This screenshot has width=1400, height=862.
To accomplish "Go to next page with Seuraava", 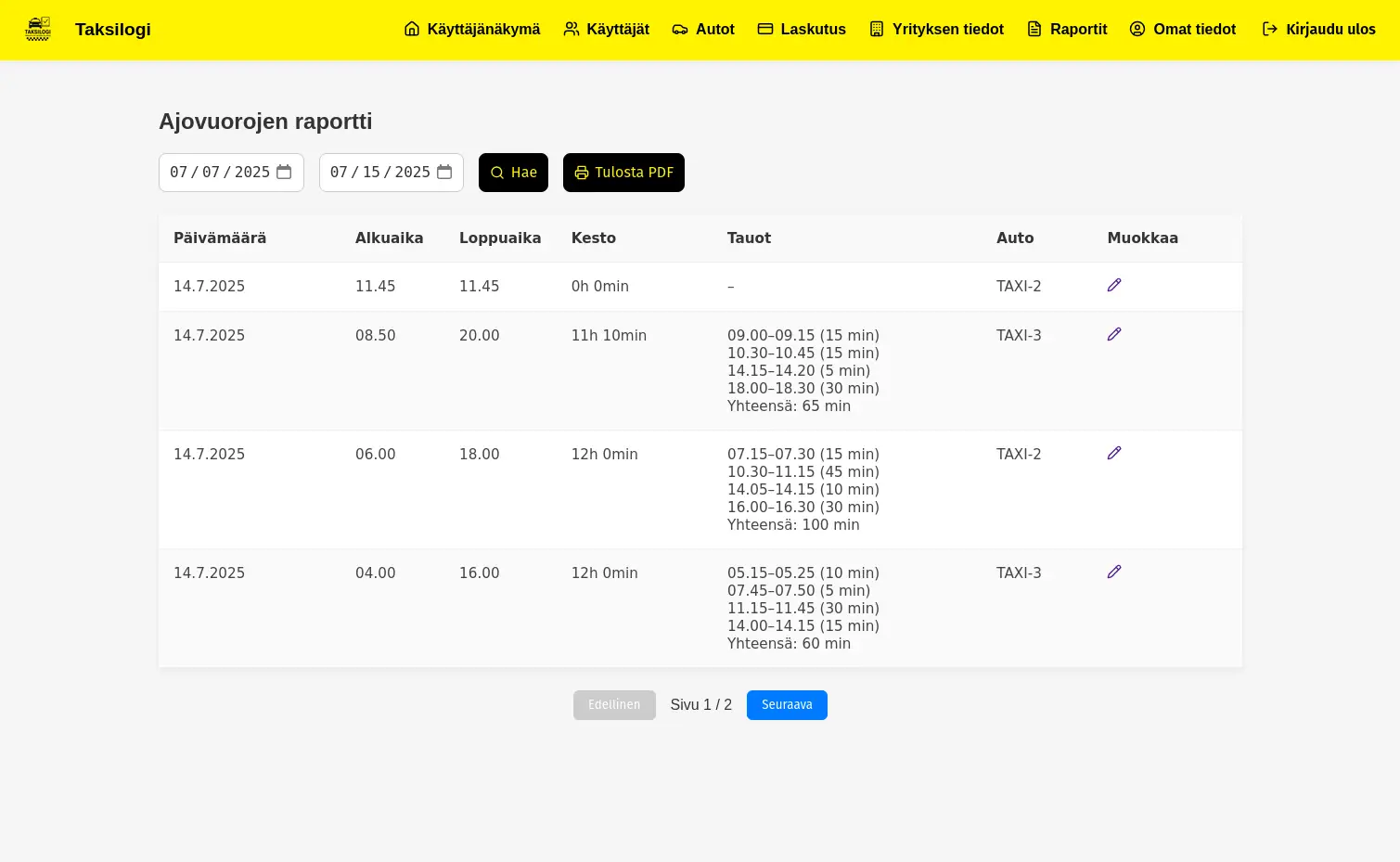I will [787, 705].
